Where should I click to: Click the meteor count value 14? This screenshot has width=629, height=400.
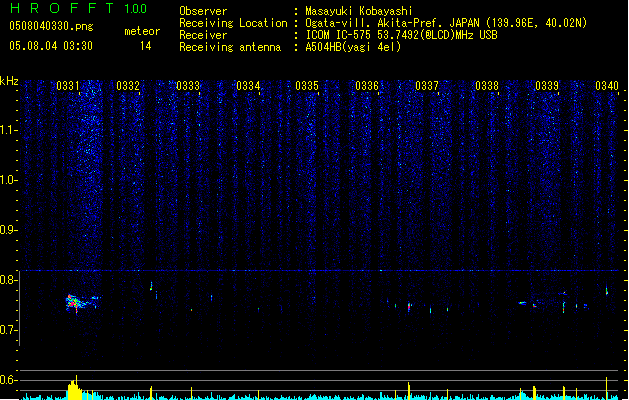(x=145, y=46)
